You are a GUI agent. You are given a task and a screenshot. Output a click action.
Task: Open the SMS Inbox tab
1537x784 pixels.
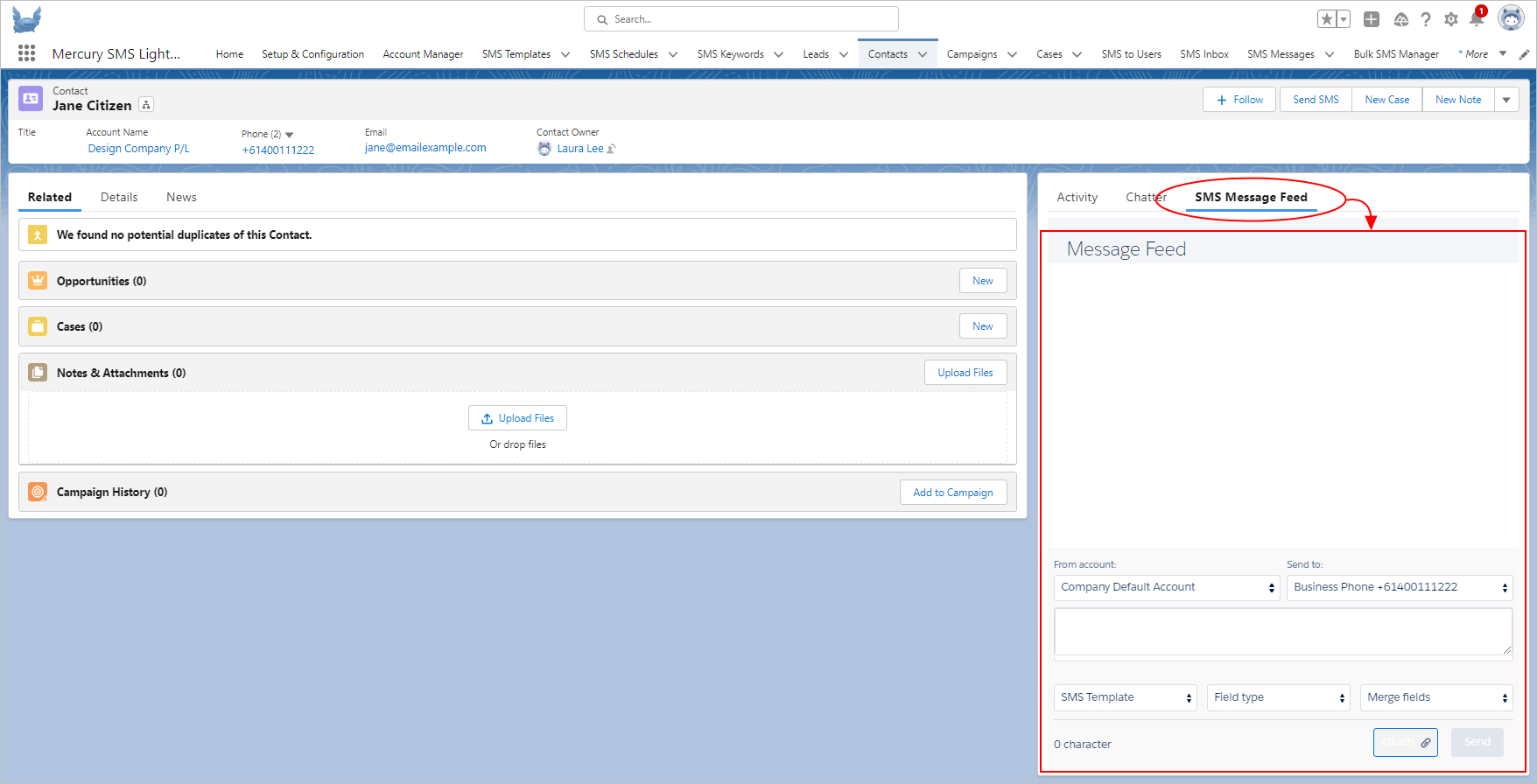click(1204, 54)
